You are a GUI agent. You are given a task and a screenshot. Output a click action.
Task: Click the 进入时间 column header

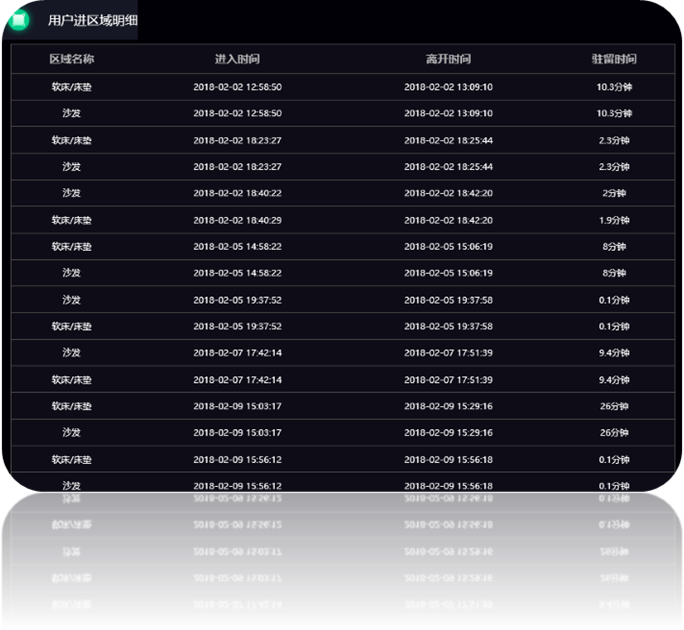pyautogui.click(x=237, y=59)
